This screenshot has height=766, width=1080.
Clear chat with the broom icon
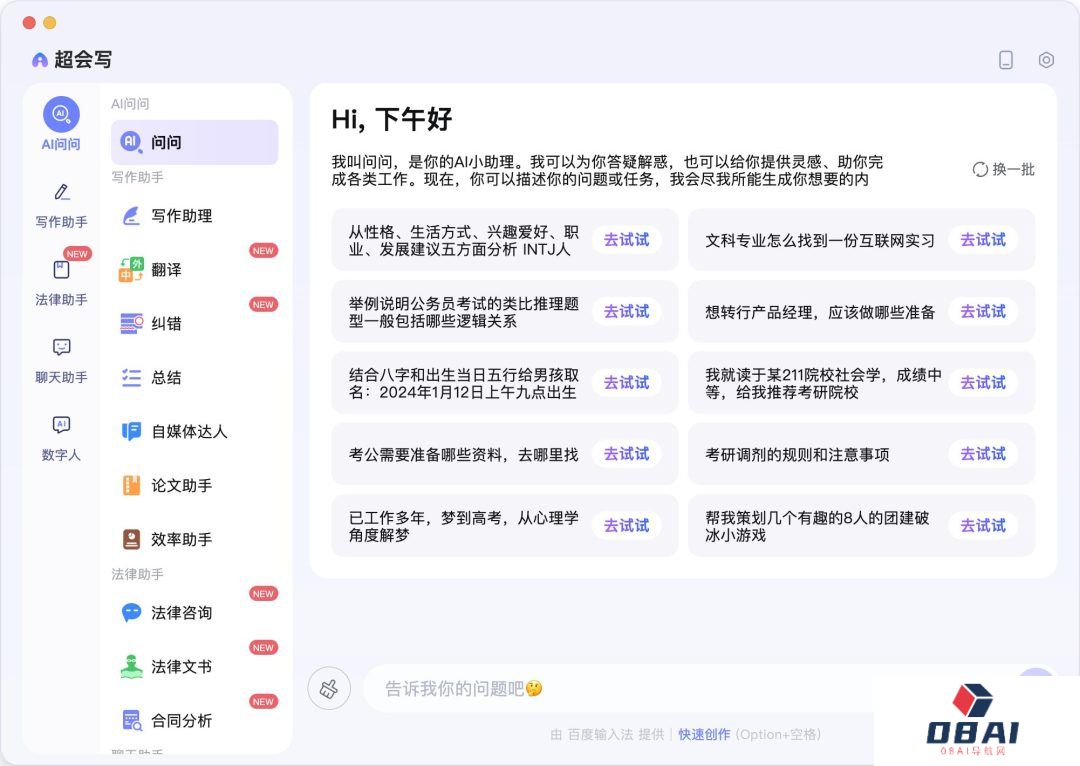pyautogui.click(x=329, y=688)
